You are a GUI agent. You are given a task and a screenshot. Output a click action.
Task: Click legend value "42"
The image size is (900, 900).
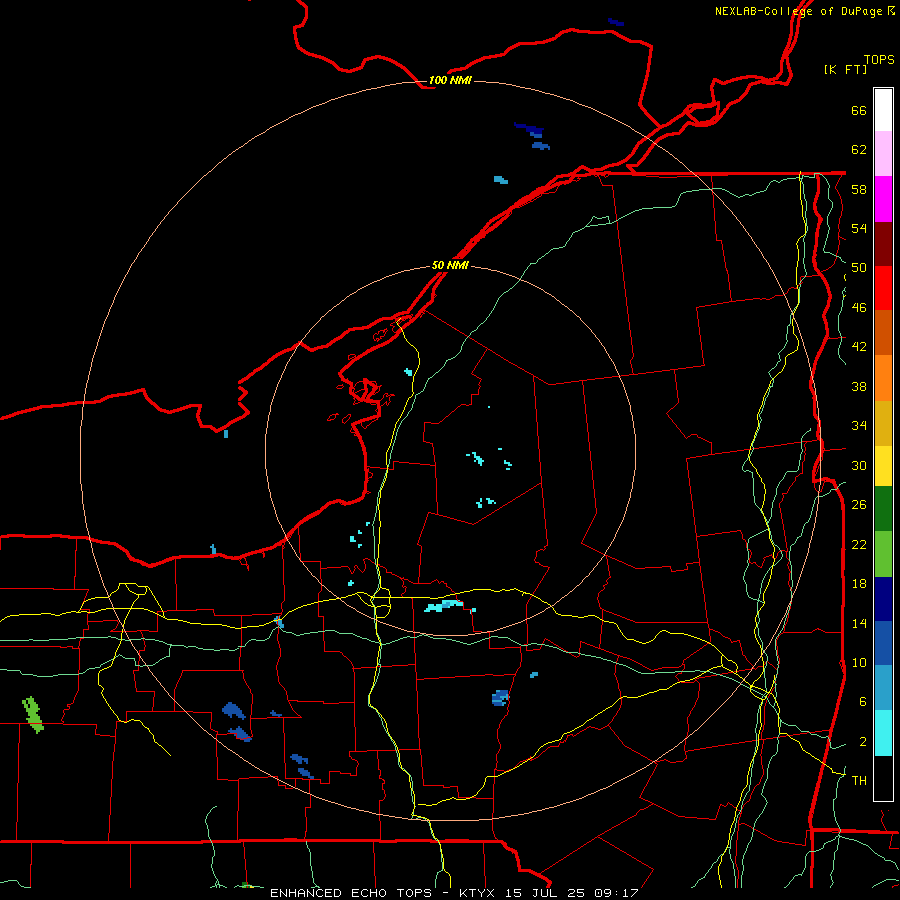(859, 347)
